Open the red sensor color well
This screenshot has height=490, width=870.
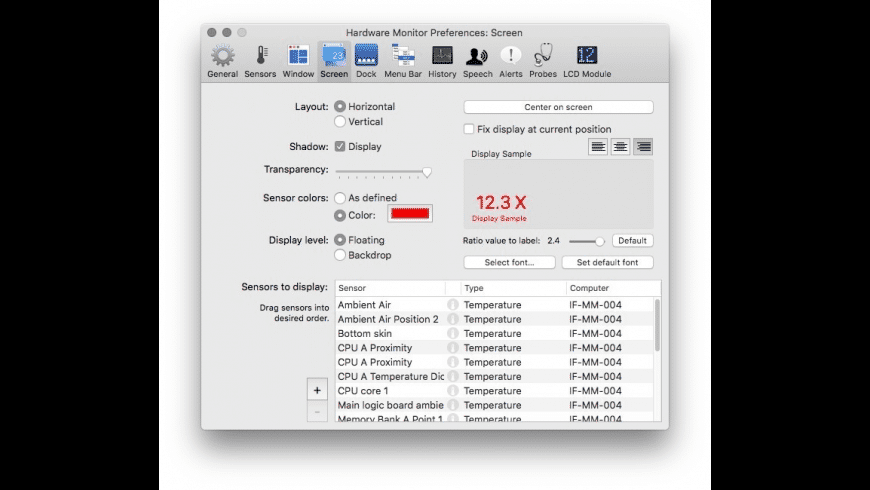tap(410, 214)
